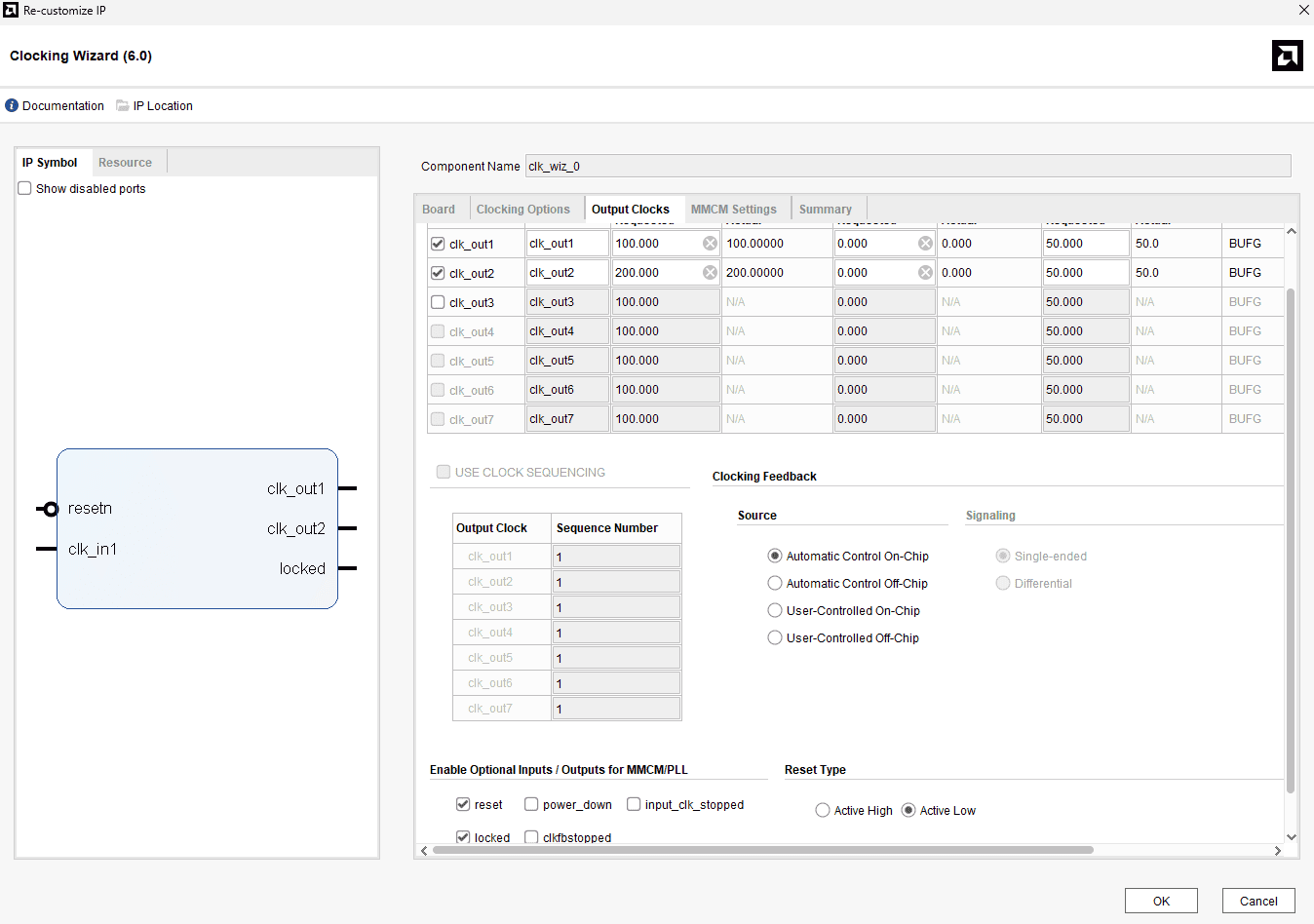Screen dimensions: 1314x924
Task: Click the IP Location folder icon
Action: (123, 105)
